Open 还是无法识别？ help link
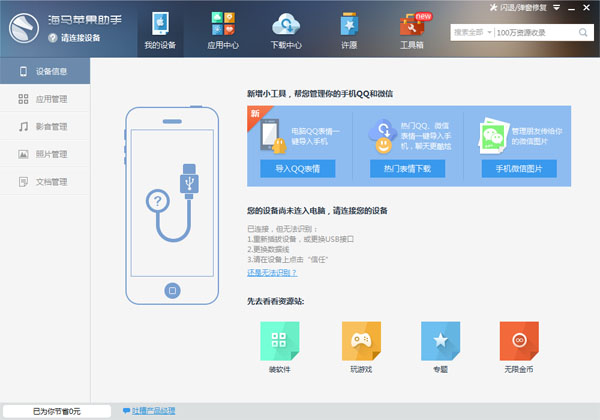This screenshot has width=600, height=420. coord(272,272)
